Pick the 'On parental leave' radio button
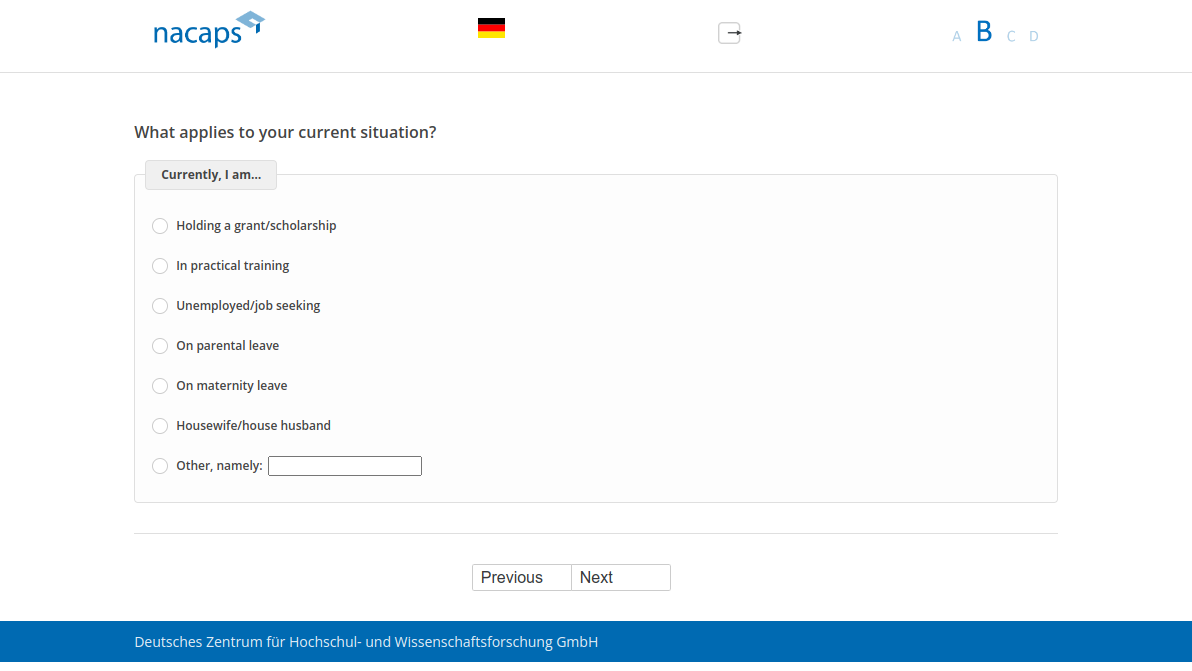Viewport: 1192px width, 671px height. pyautogui.click(x=160, y=346)
